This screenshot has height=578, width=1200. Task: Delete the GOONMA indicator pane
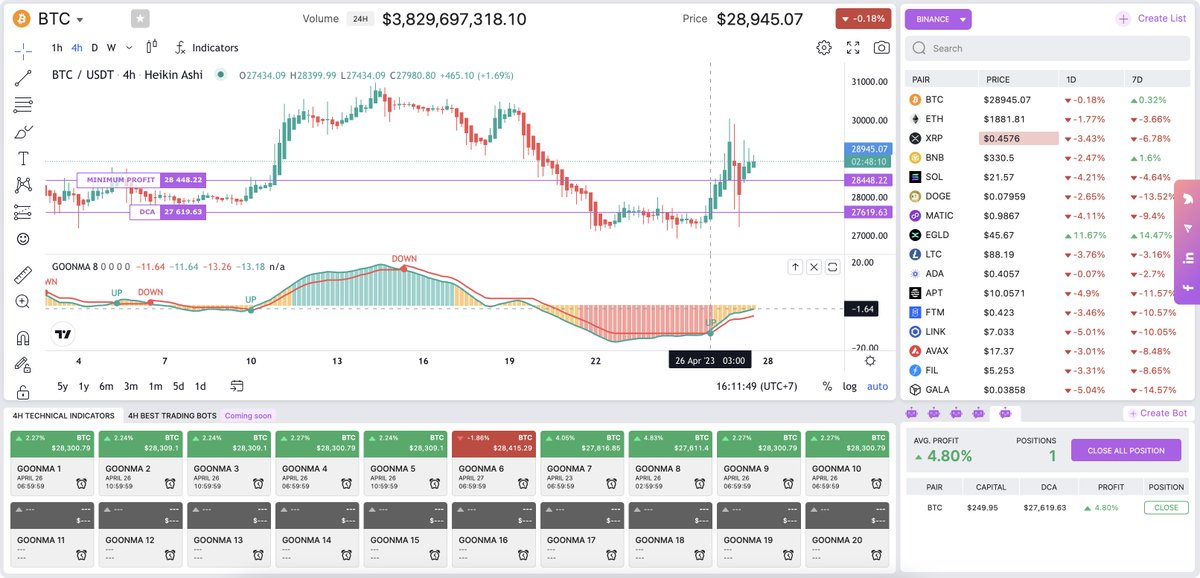click(814, 267)
